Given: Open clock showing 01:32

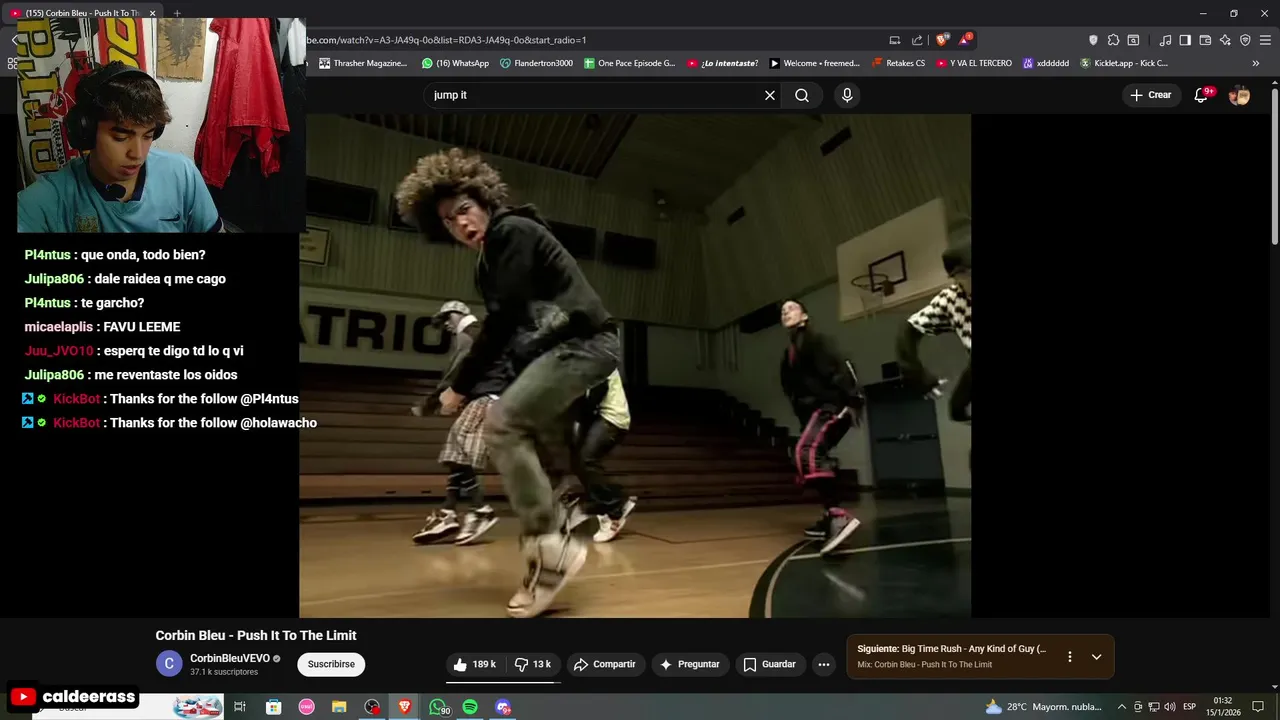Looking at the screenshot, I should point(1222,707).
